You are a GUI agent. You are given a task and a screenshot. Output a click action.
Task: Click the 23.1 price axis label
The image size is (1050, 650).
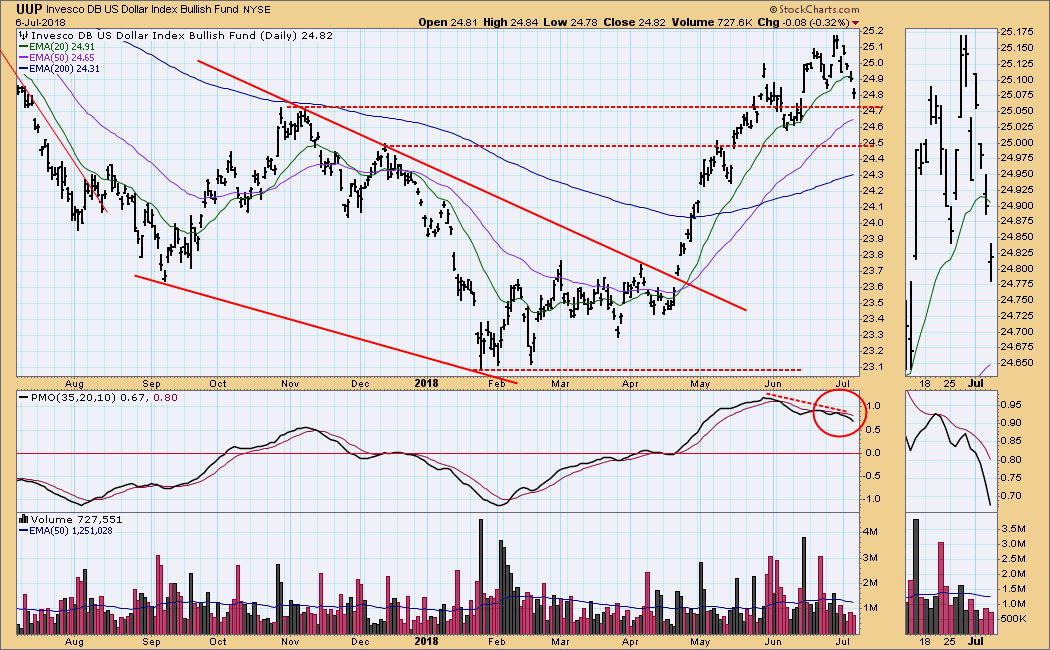tap(873, 367)
